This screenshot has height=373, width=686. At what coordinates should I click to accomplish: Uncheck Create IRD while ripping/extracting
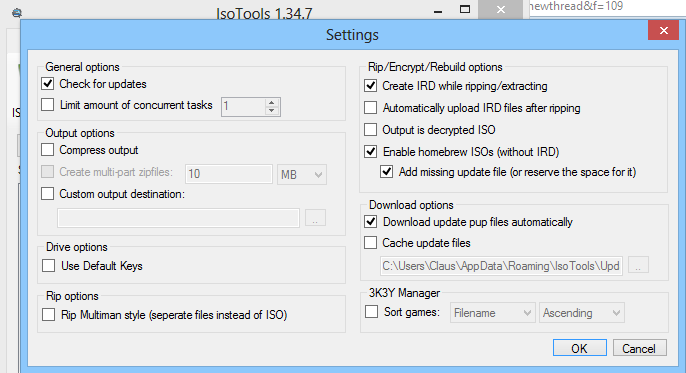(371, 85)
